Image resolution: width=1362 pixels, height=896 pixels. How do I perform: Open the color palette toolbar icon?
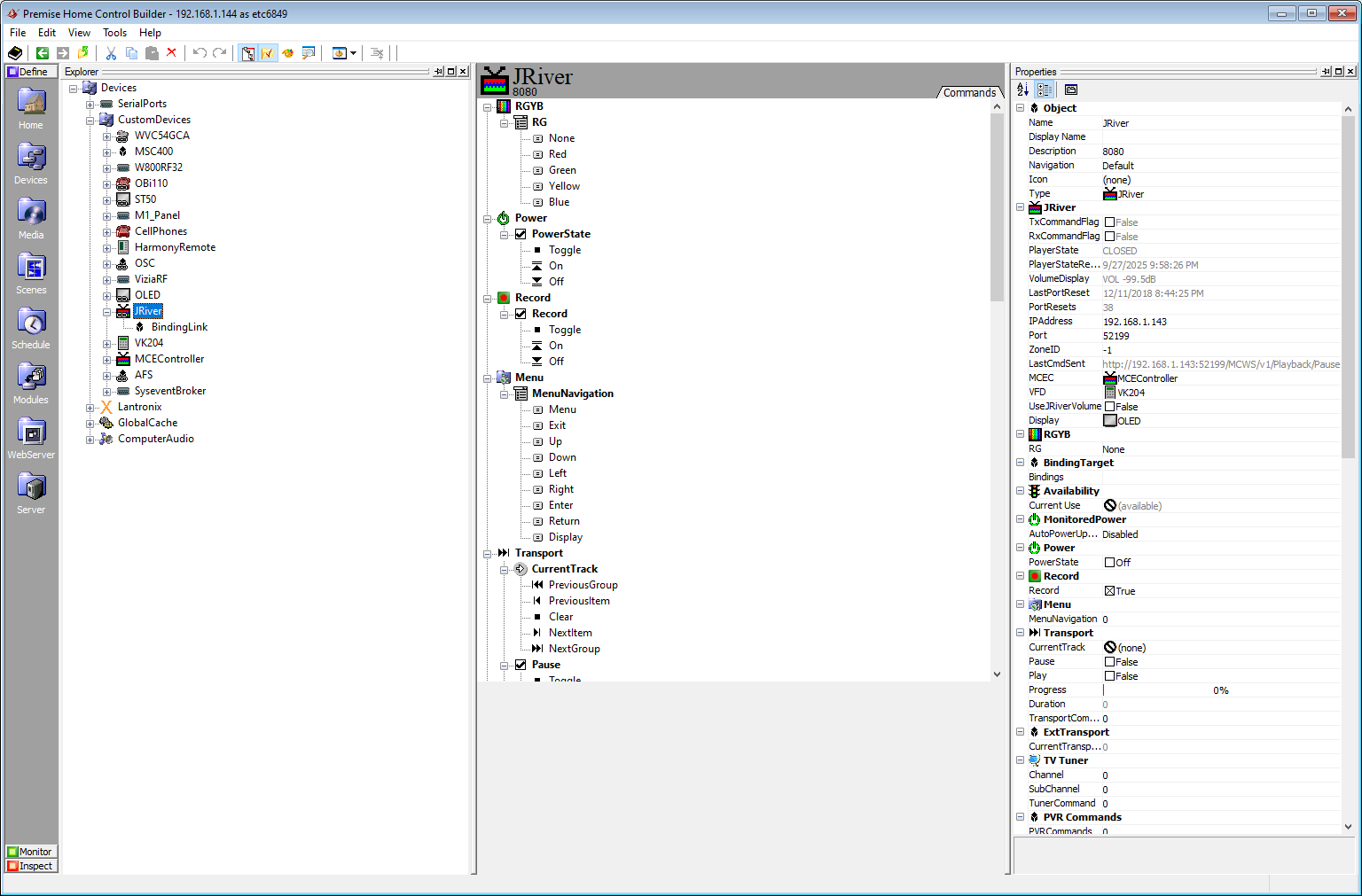point(288,53)
